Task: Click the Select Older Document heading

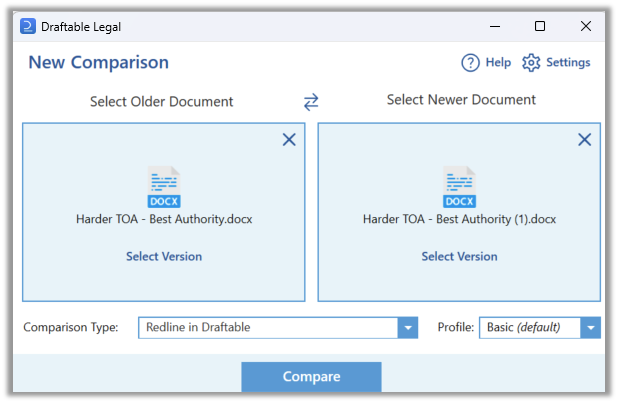Action: 162,102
